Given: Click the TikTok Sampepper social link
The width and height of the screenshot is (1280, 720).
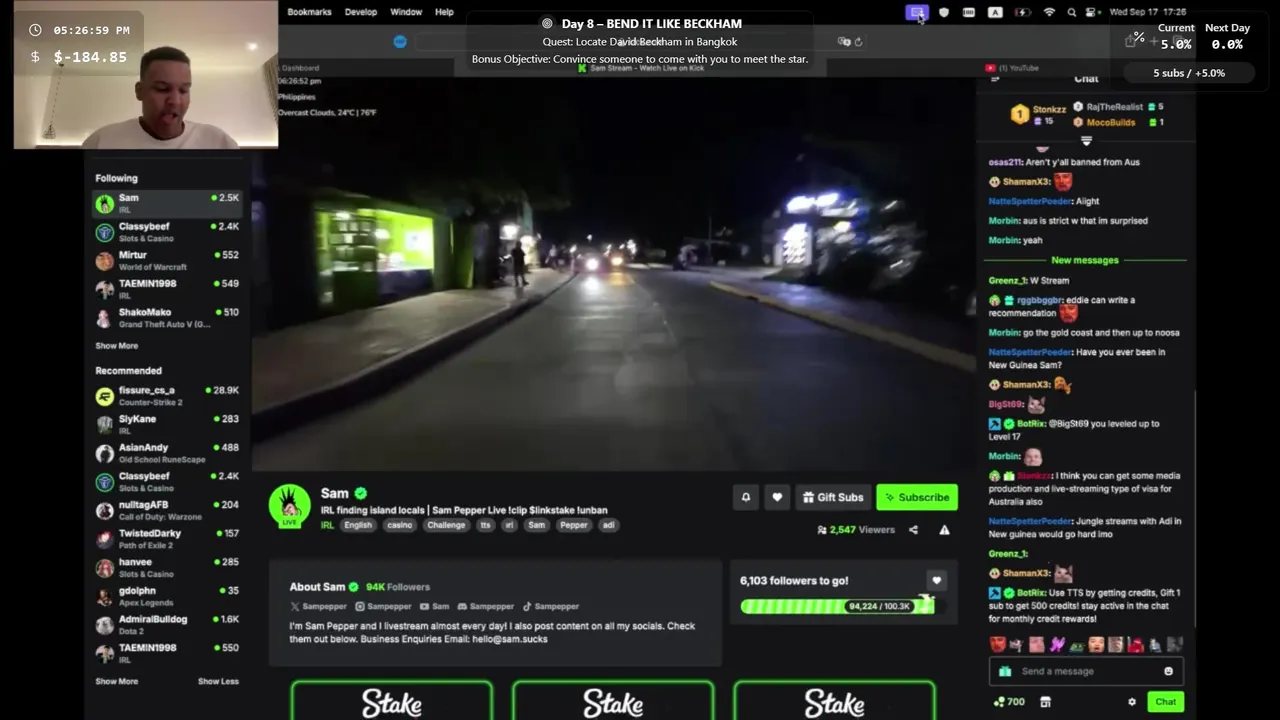Looking at the screenshot, I should point(550,606).
